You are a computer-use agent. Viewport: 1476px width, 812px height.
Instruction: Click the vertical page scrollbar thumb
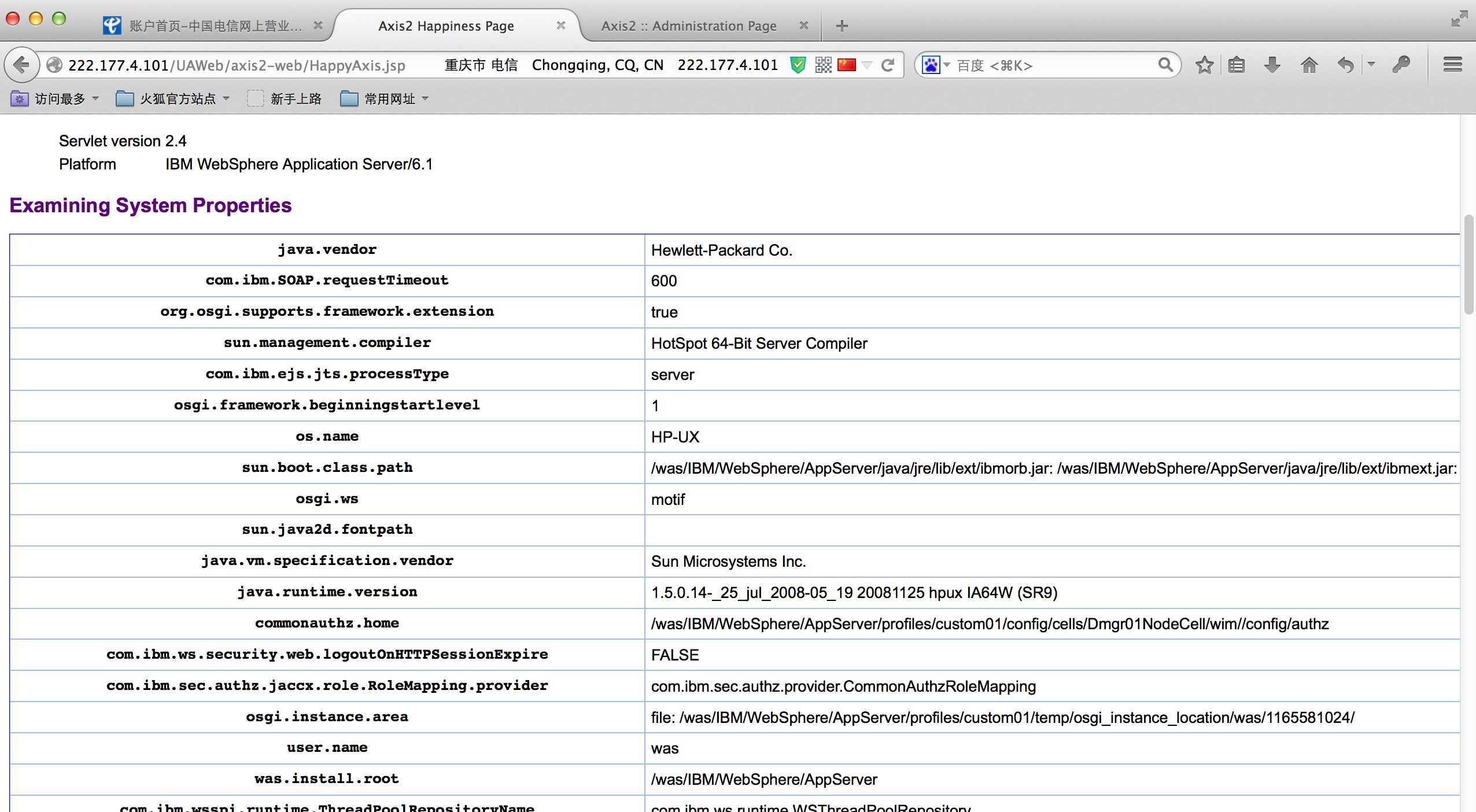1469,264
